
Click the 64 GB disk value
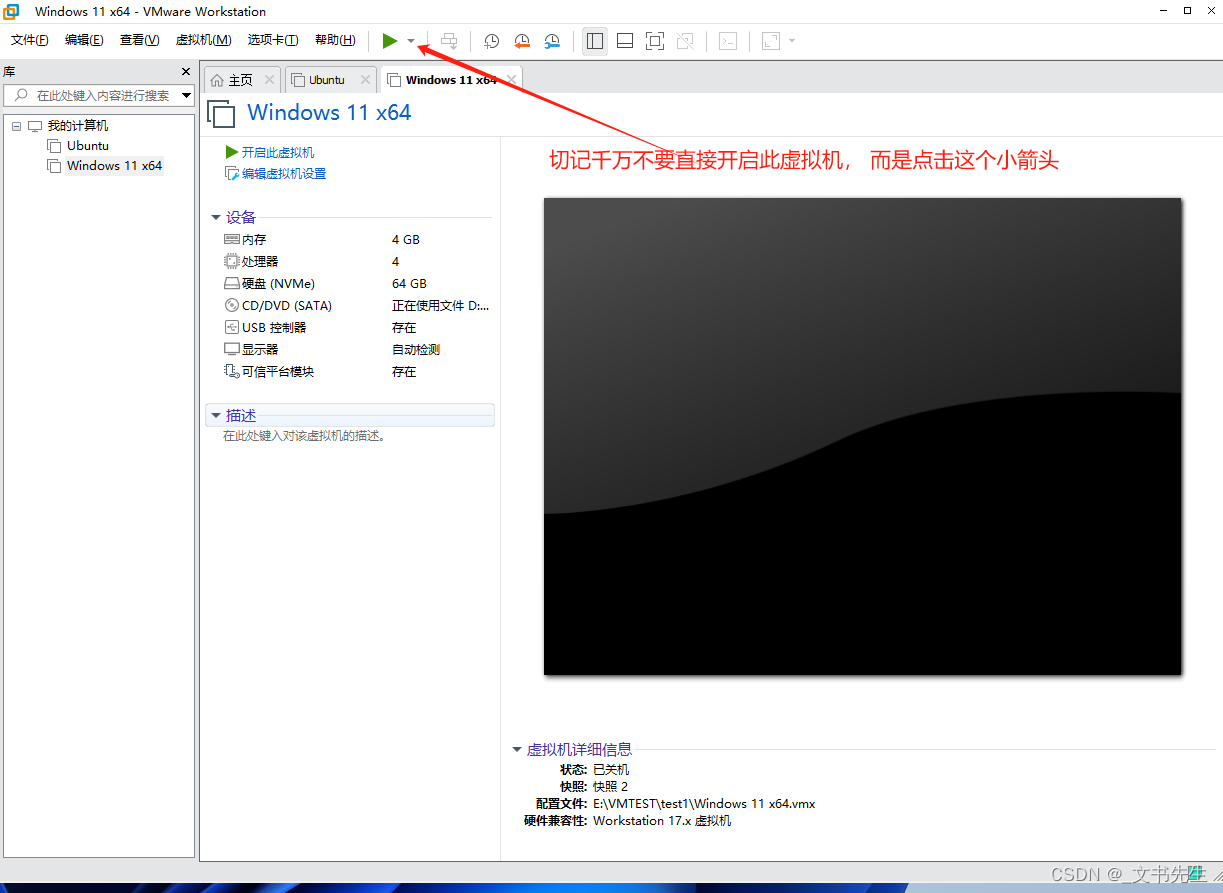(x=409, y=284)
